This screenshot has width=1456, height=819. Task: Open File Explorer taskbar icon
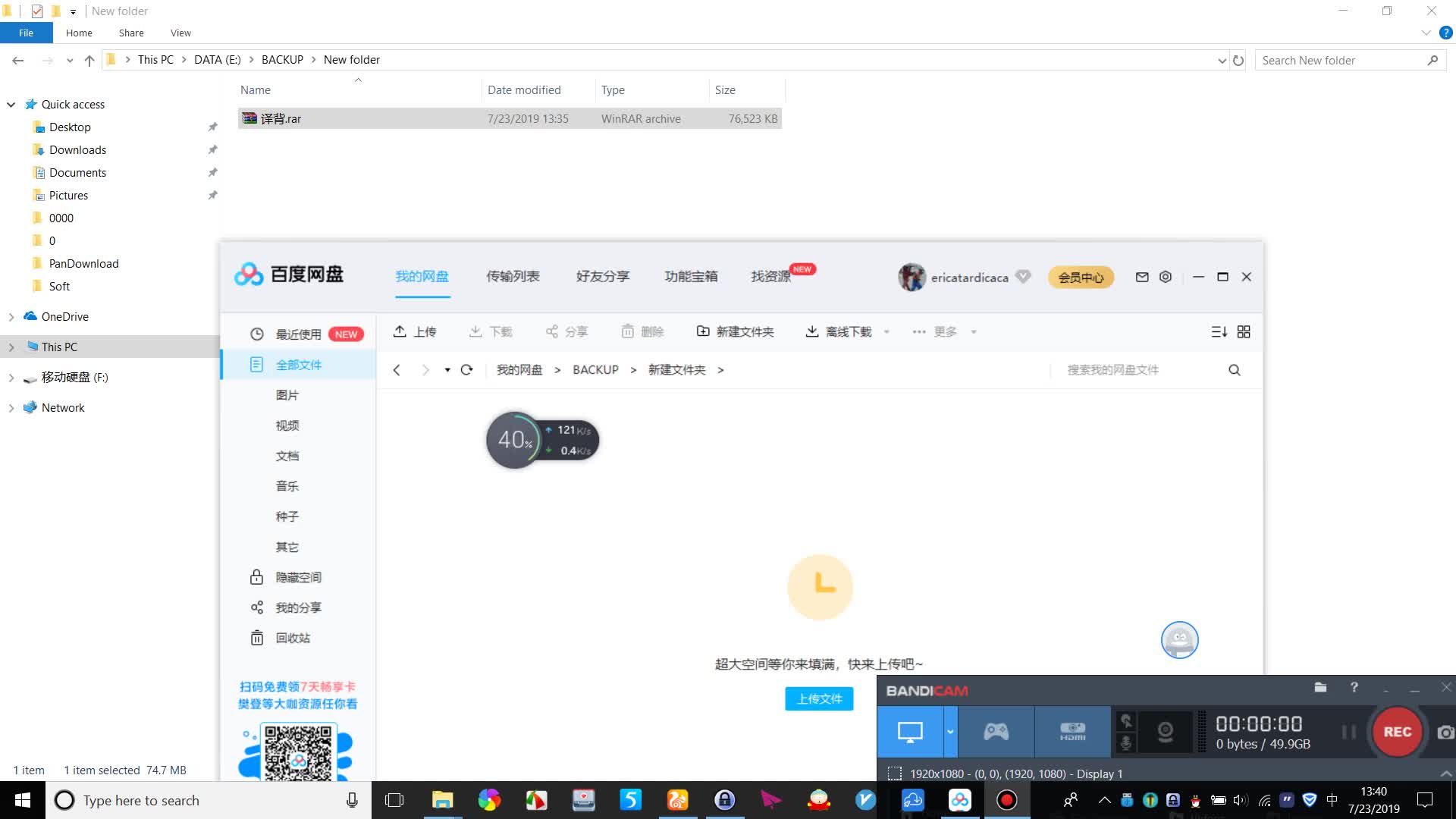(x=442, y=800)
